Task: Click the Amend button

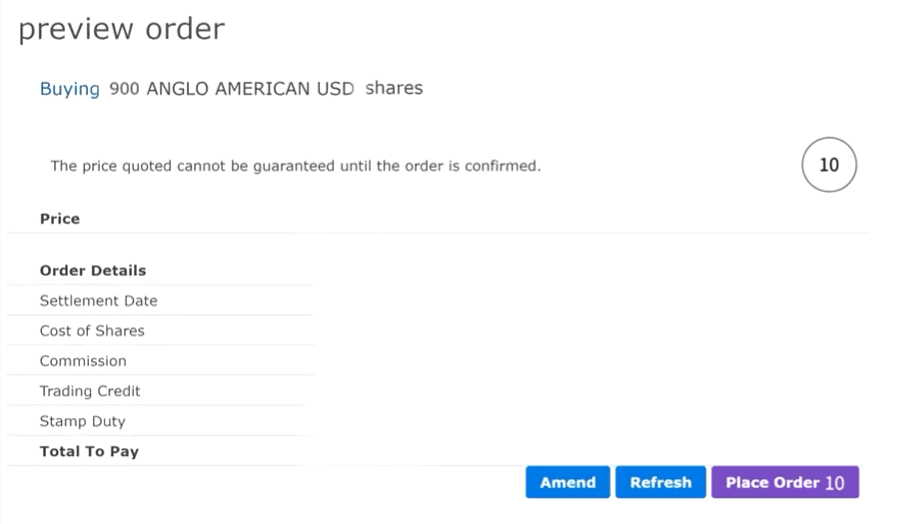Action: click(x=567, y=482)
